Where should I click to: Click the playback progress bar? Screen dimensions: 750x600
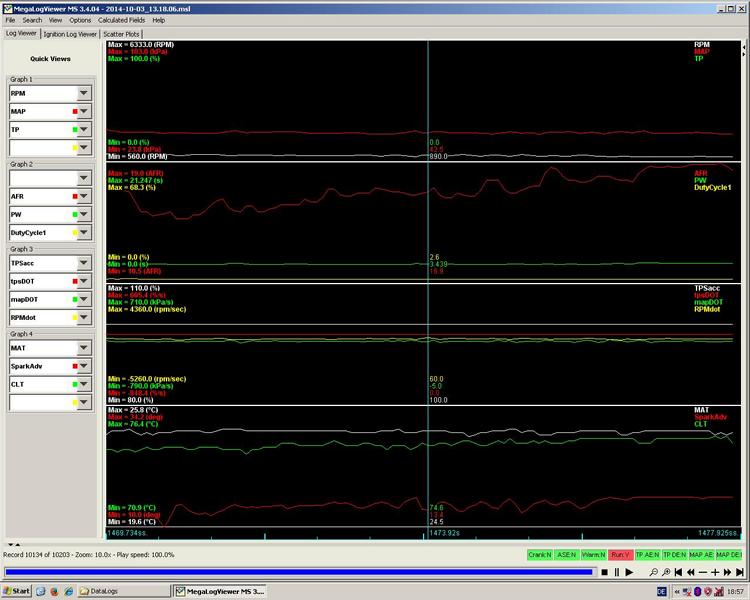tap(299, 572)
